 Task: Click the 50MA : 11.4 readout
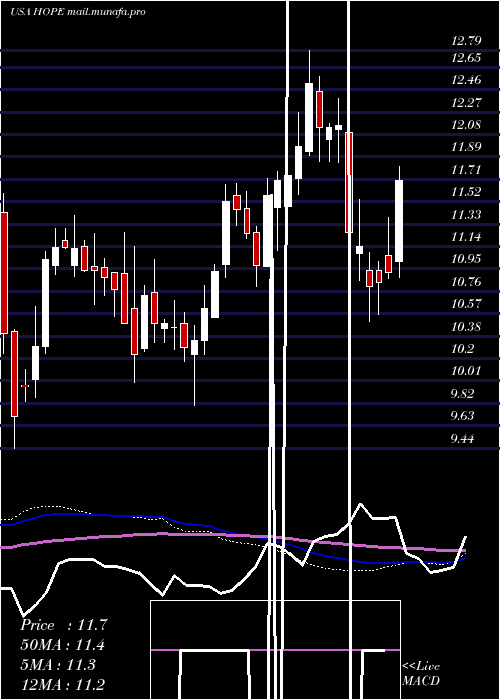pyautogui.click(x=62, y=645)
